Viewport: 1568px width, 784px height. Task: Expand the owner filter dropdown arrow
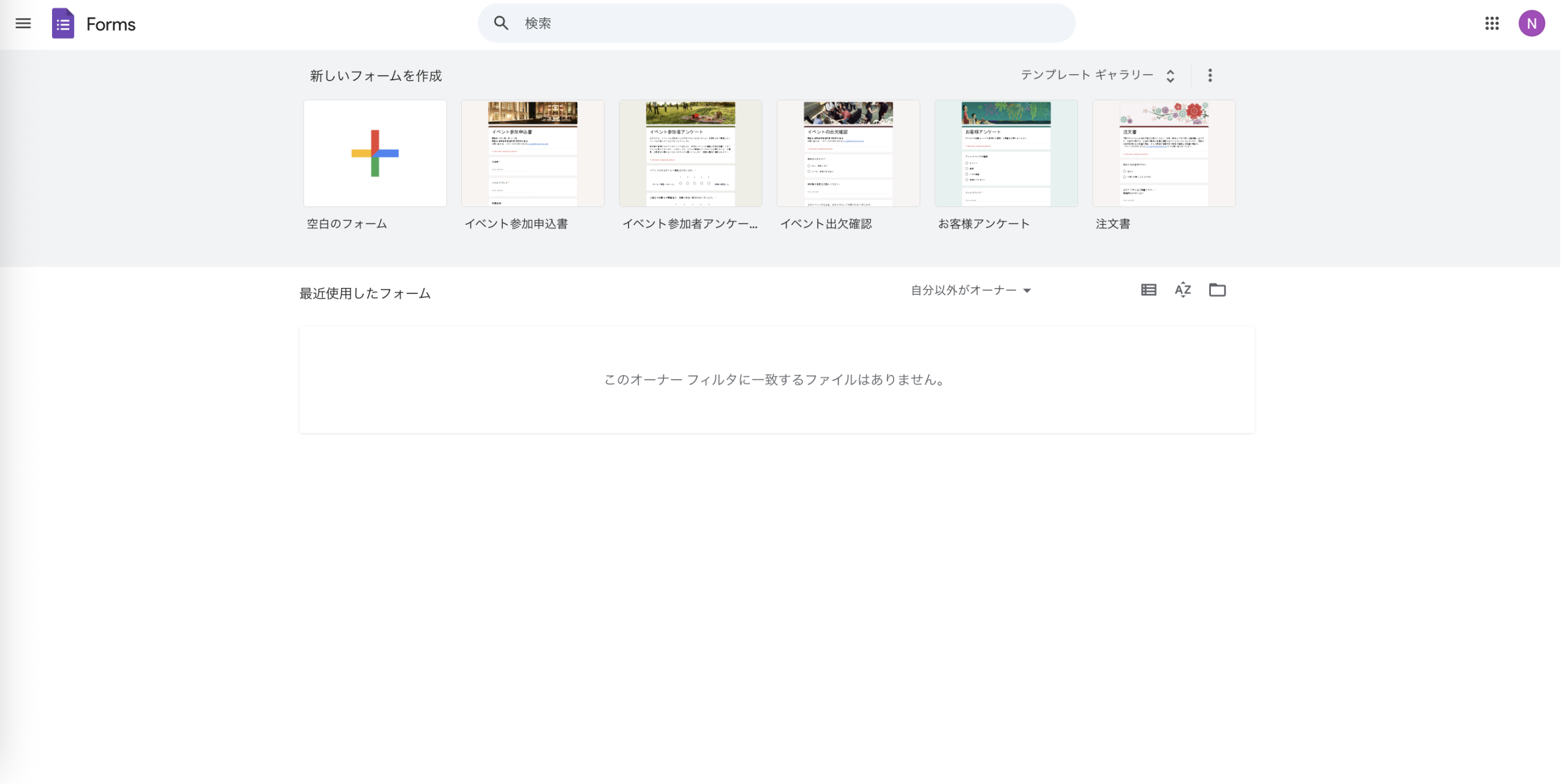click(1027, 291)
